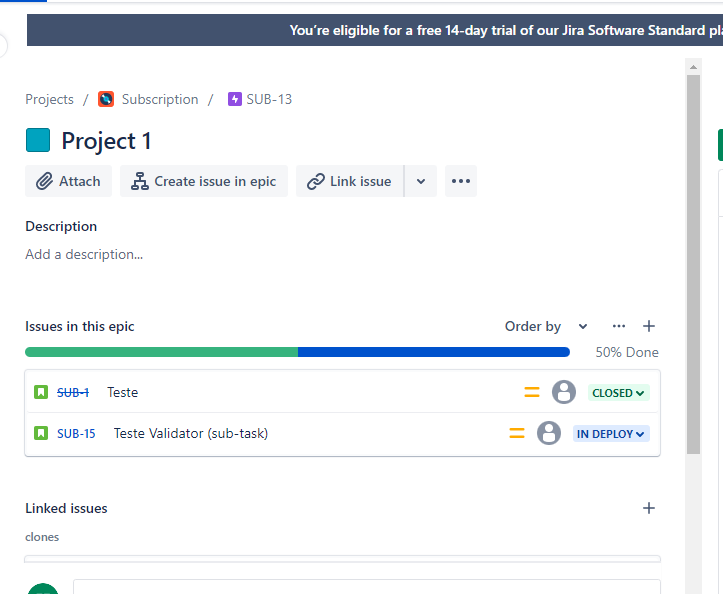723x594 pixels.
Task: Open the Subscription breadcrumb link
Action: tap(160, 99)
